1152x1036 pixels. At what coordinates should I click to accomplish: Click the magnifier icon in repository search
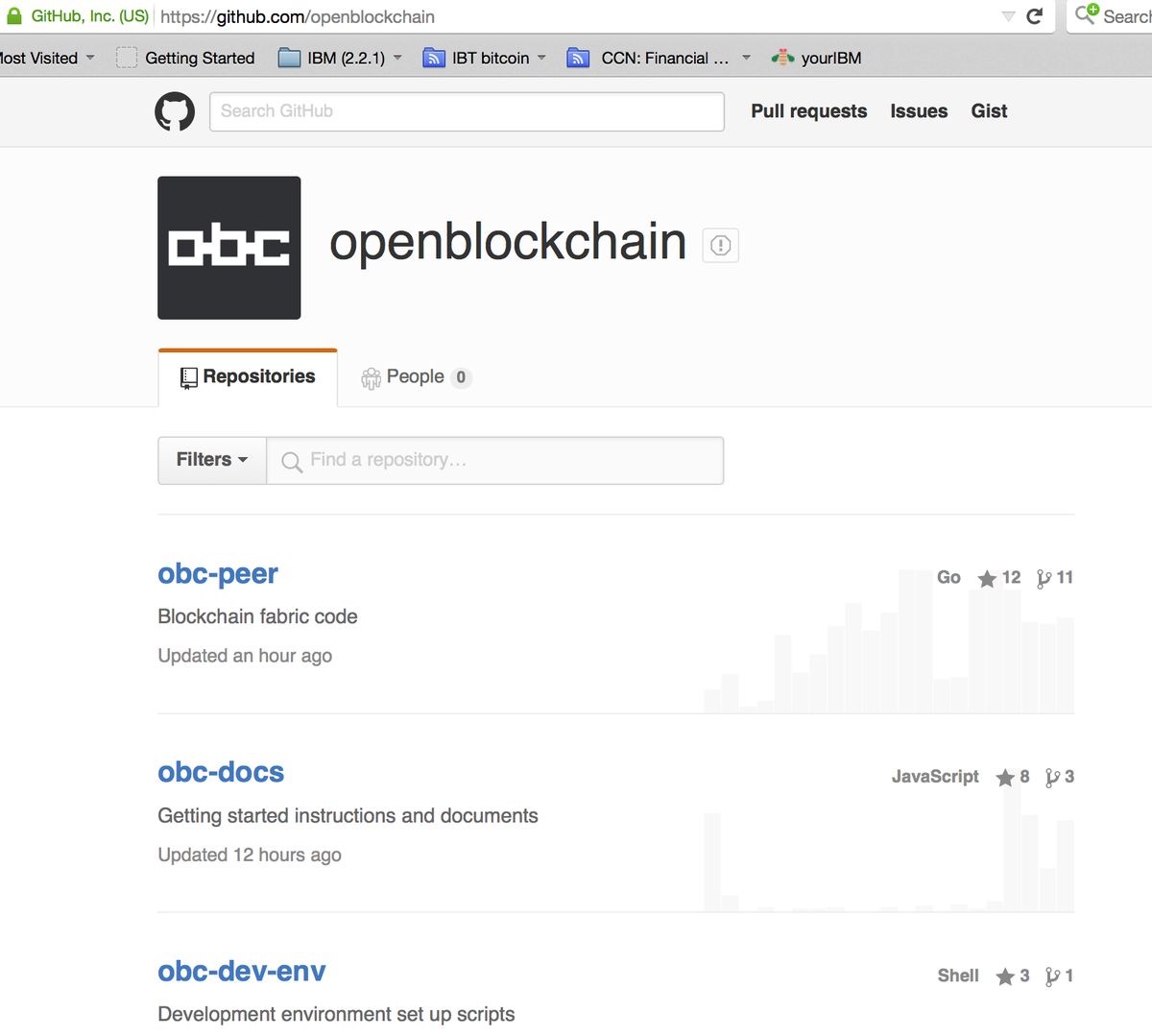click(292, 462)
